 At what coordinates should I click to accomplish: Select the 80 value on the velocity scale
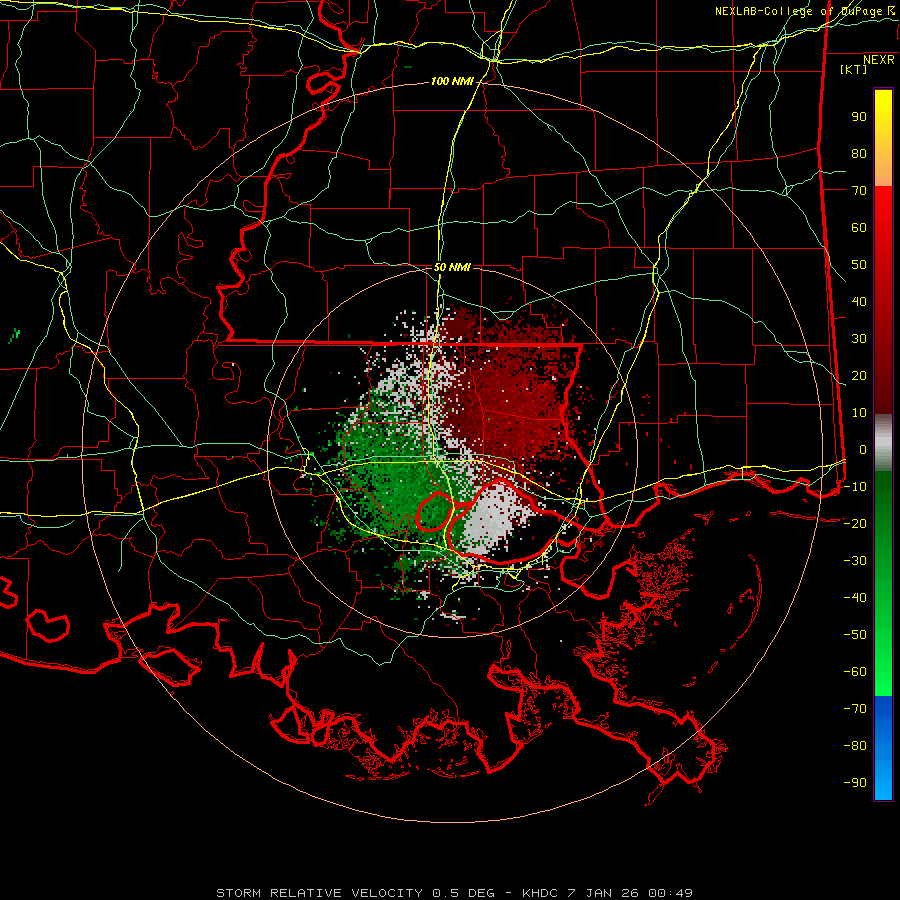coord(859,154)
